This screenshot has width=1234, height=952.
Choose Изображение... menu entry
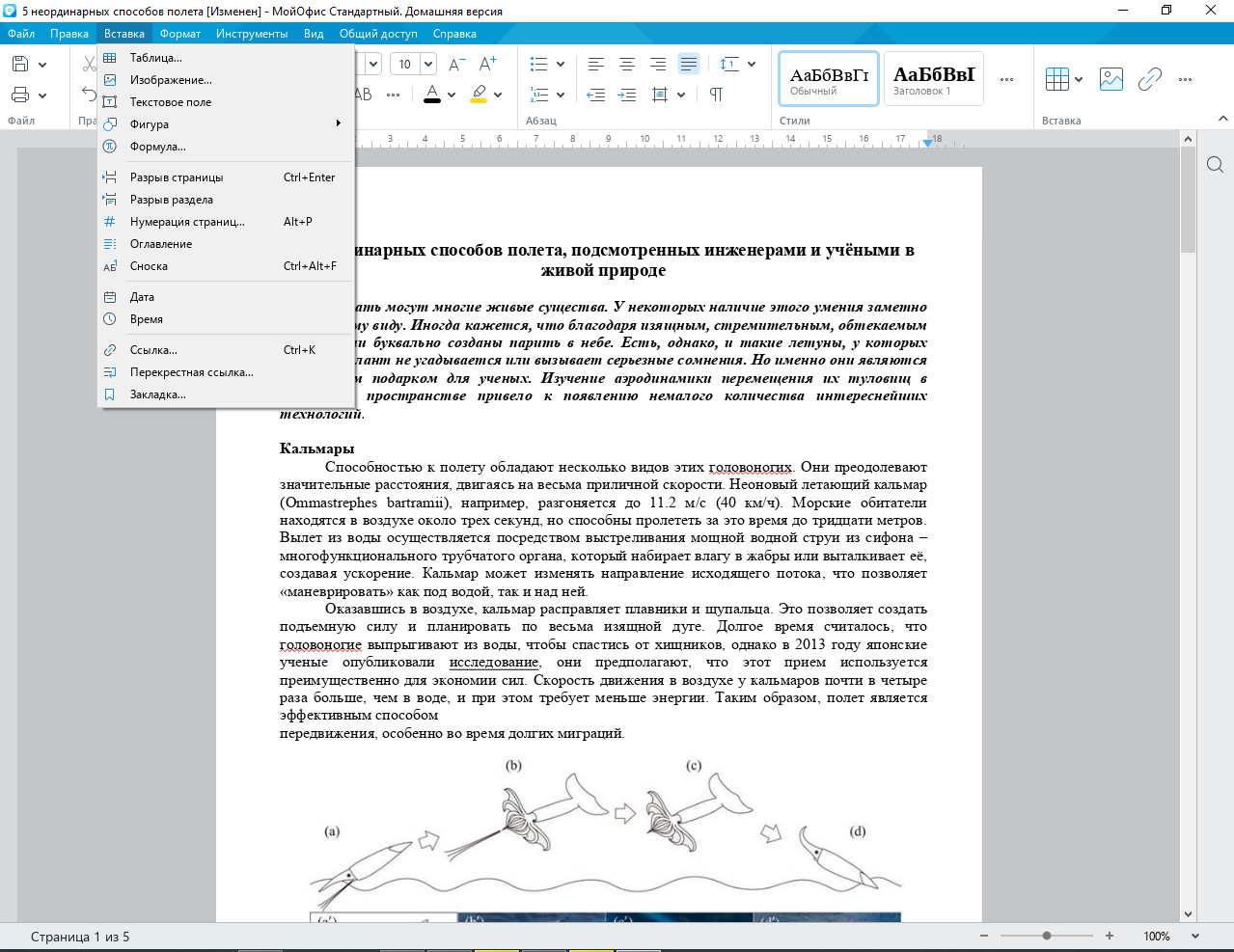click(226, 80)
